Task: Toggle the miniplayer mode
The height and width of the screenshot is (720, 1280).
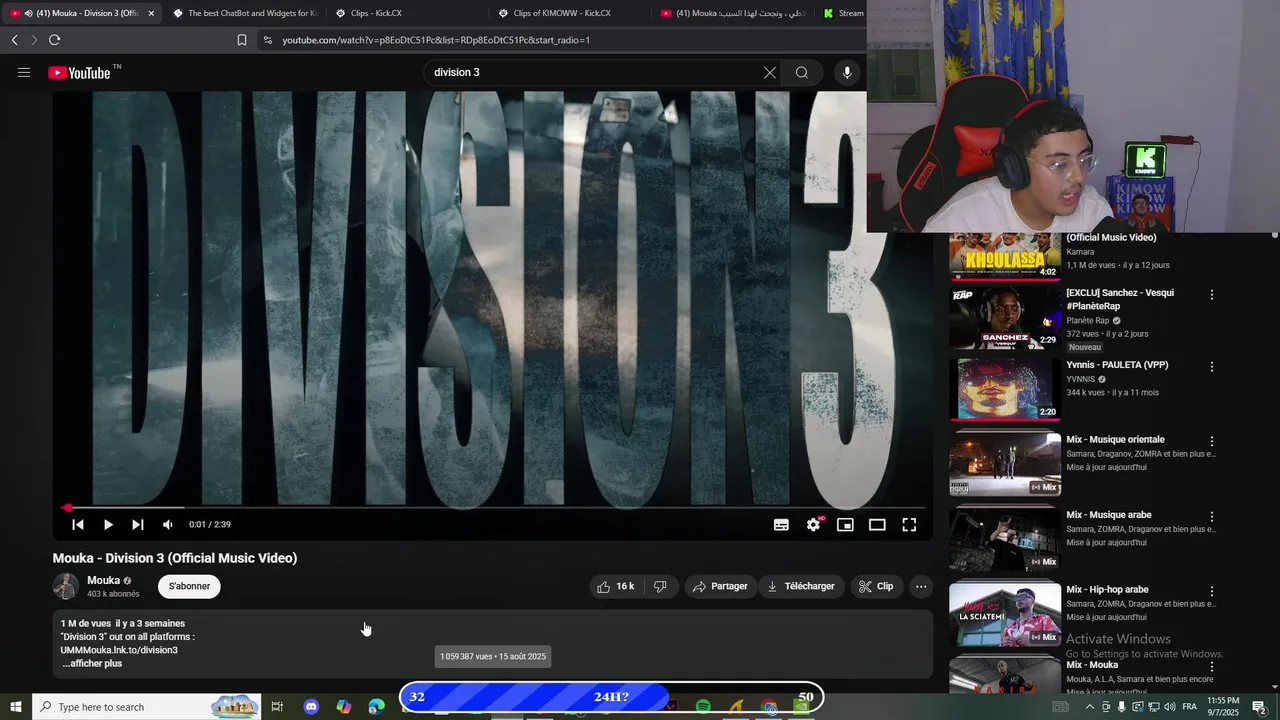Action: click(845, 524)
